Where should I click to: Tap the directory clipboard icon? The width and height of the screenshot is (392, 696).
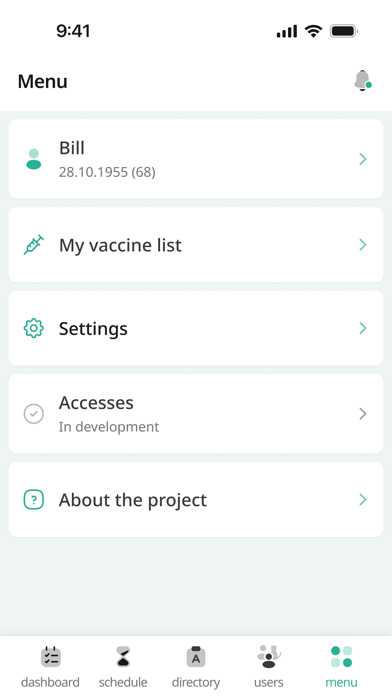(196, 656)
